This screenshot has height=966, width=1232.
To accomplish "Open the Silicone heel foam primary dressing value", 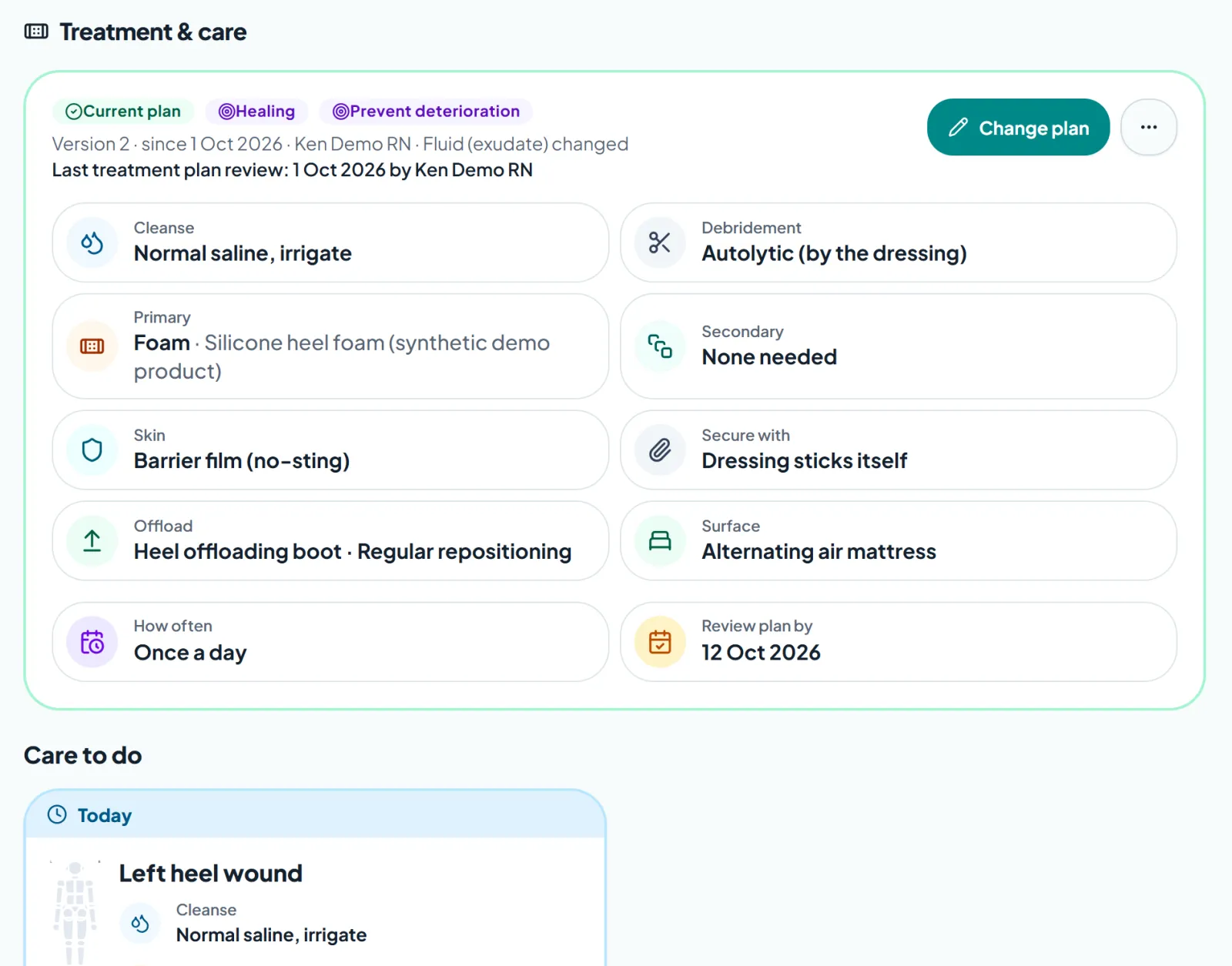I will pyautogui.click(x=342, y=356).
